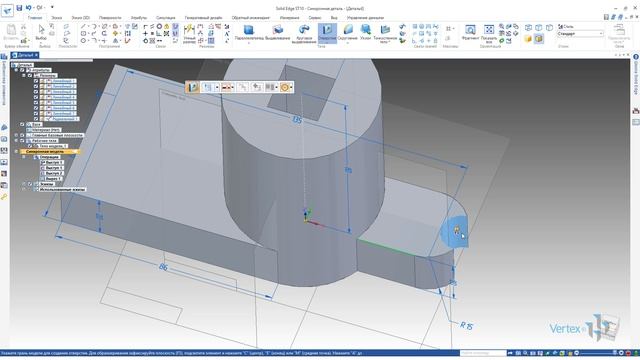Click the Показать все fit view button
This screenshot has width=640, height=360.
489,33
